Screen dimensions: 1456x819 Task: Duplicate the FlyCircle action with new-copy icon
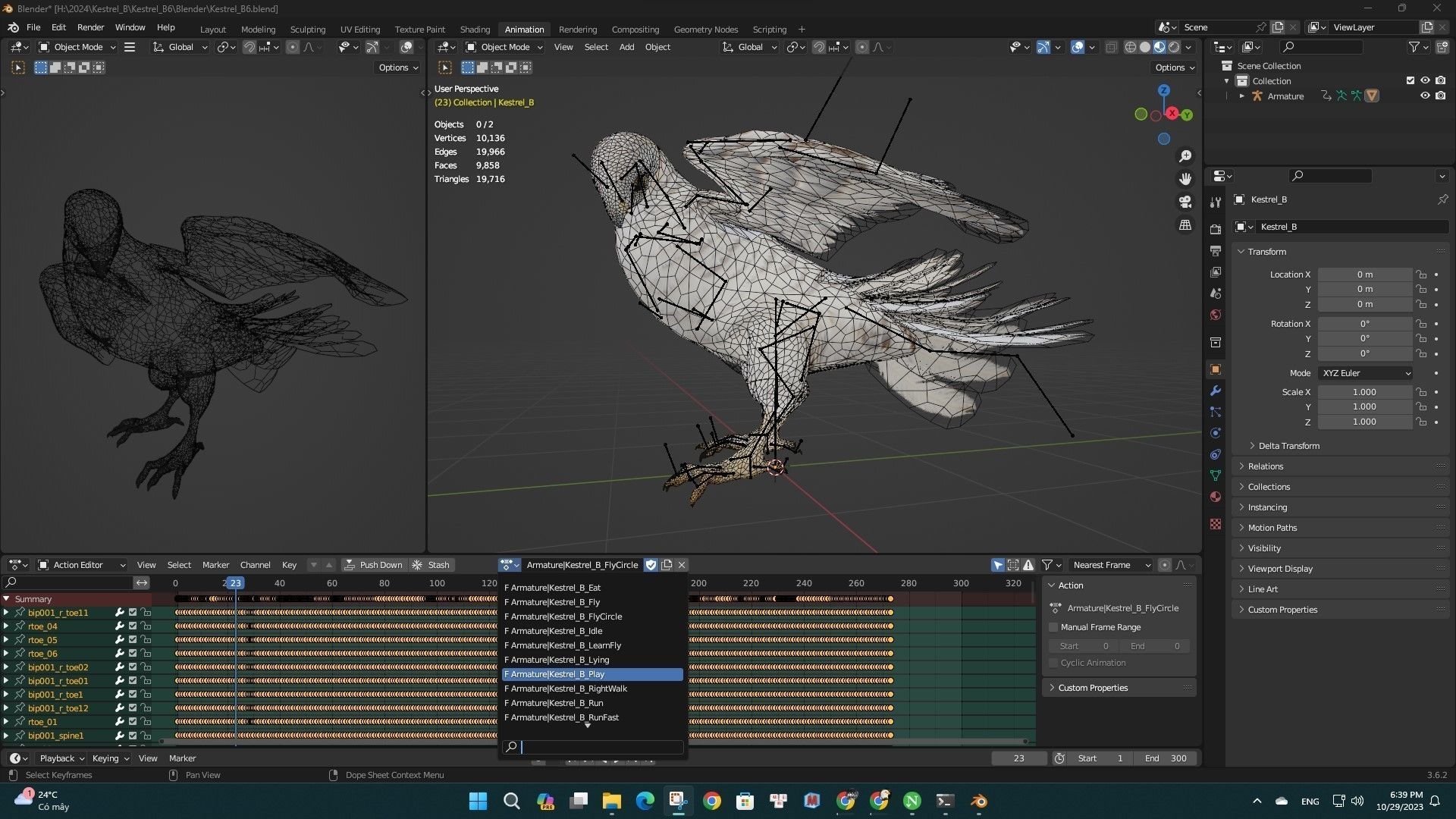(667, 565)
